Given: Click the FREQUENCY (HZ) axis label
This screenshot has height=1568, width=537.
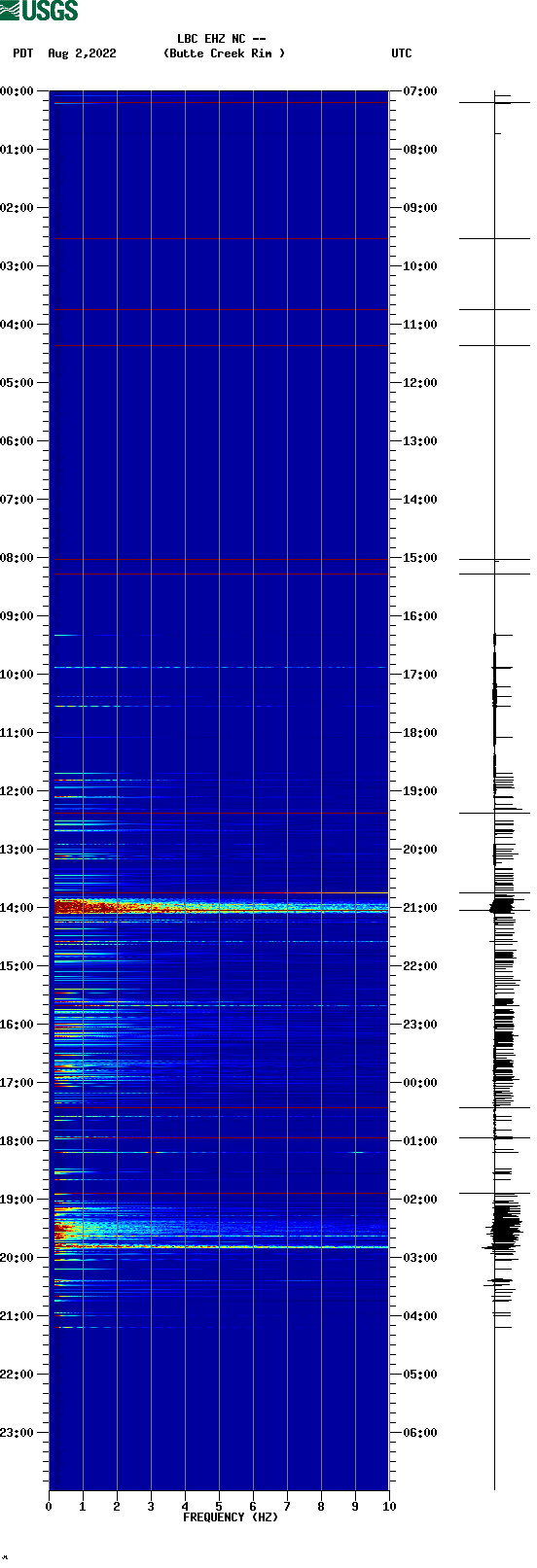Looking at the screenshot, I should [231, 1517].
